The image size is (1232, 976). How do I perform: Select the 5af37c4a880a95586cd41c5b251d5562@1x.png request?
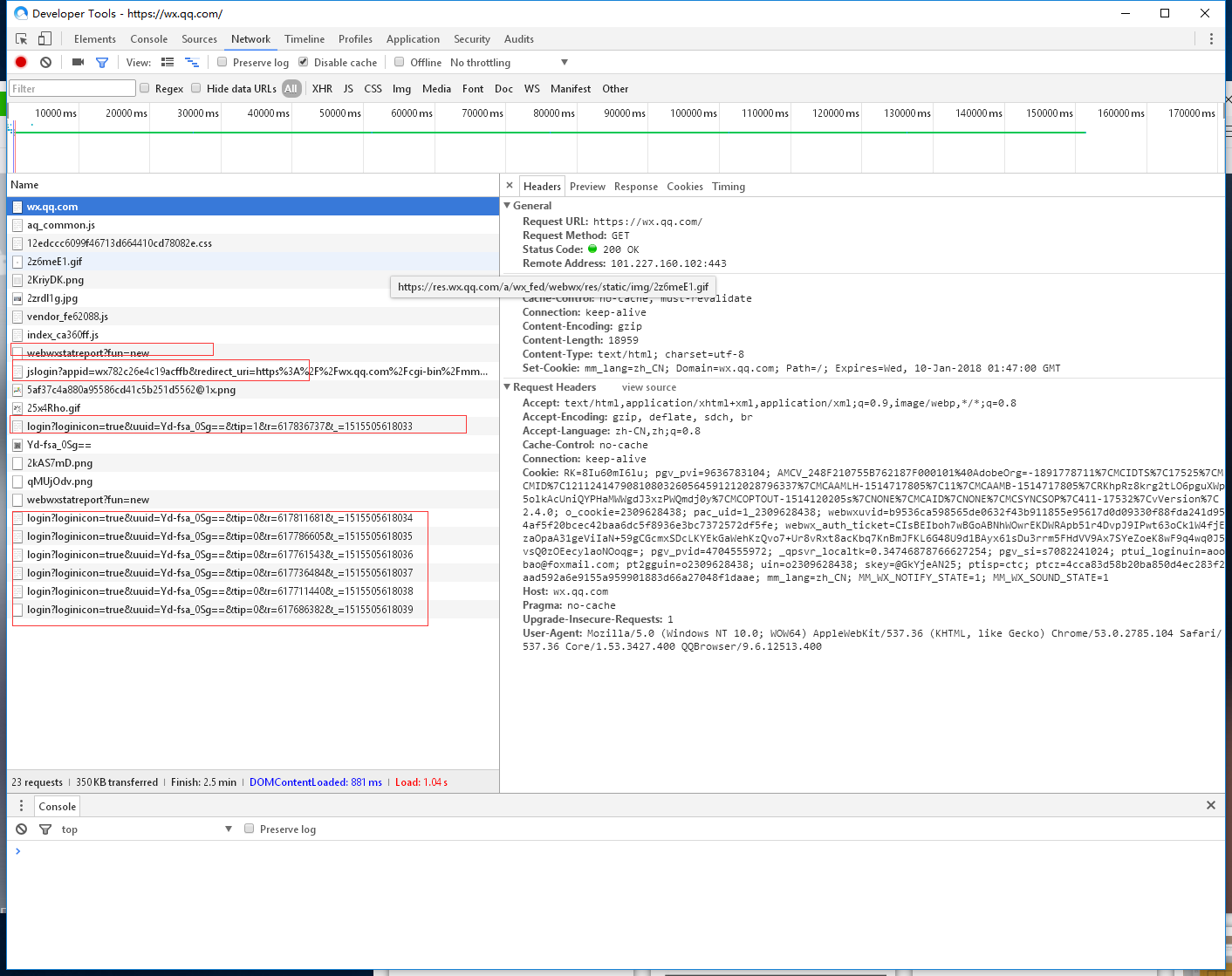tap(253, 390)
